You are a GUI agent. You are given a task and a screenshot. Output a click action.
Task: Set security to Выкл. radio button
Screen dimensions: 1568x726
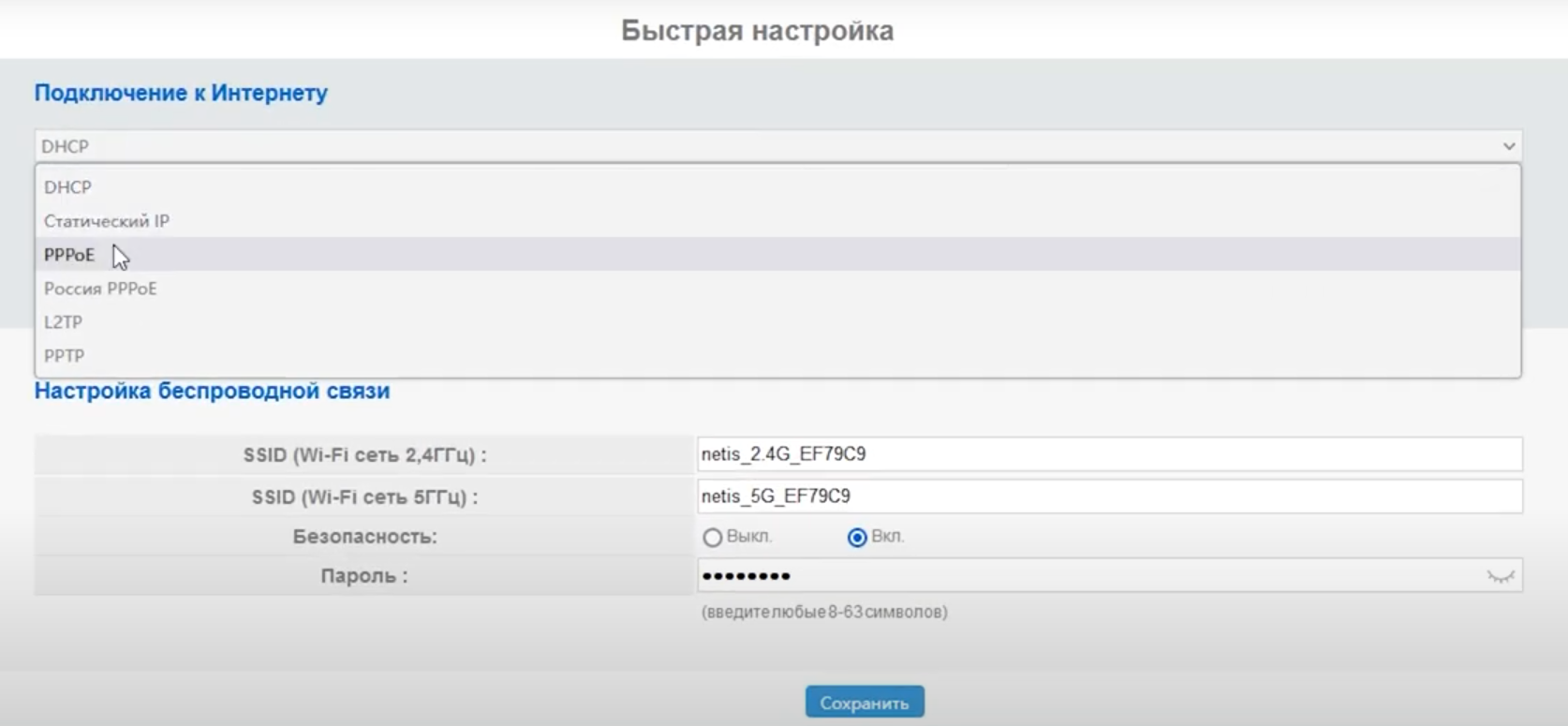(713, 538)
